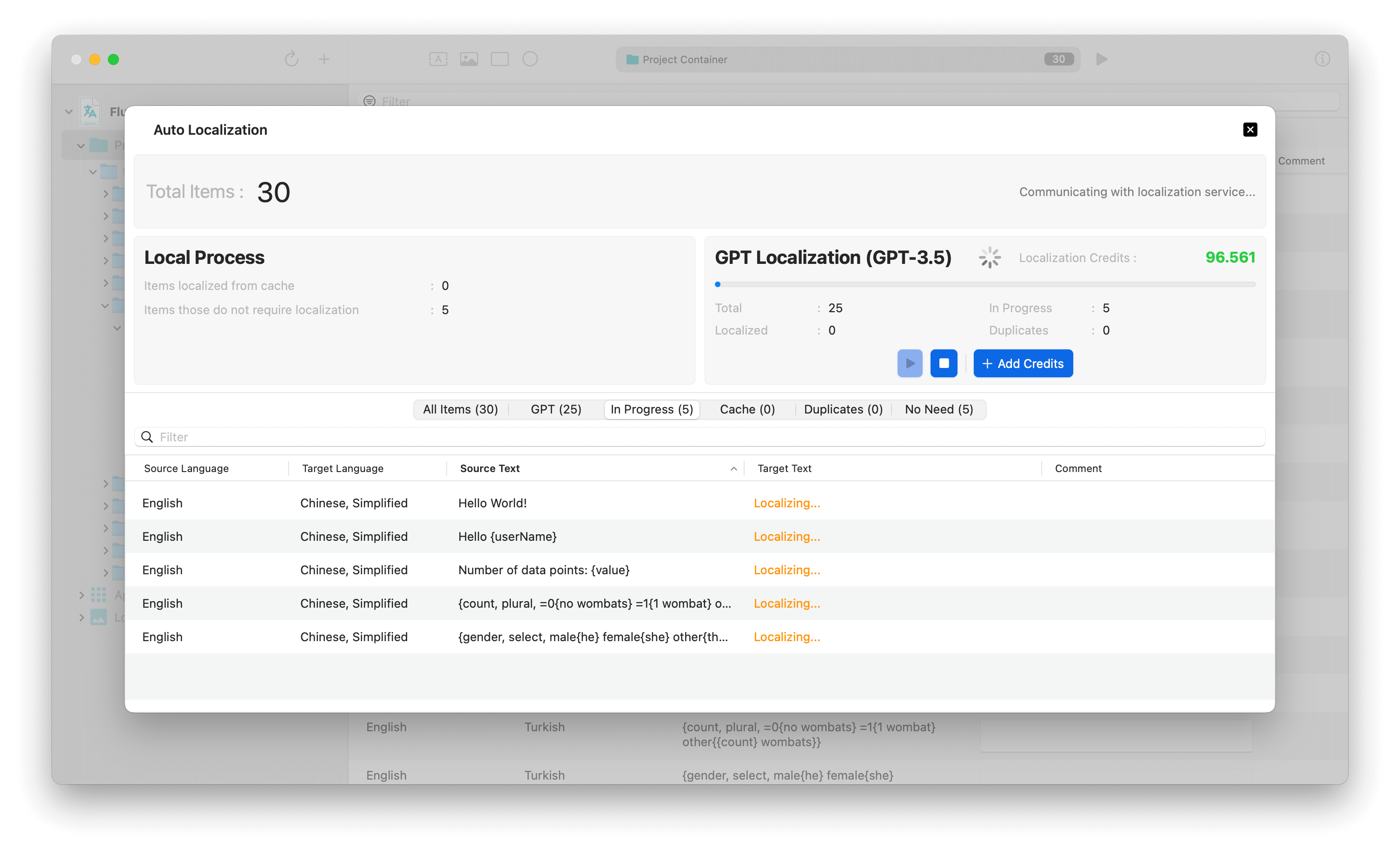
Task: Click the search magnifier icon in Filter
Action: coord(147,437)
